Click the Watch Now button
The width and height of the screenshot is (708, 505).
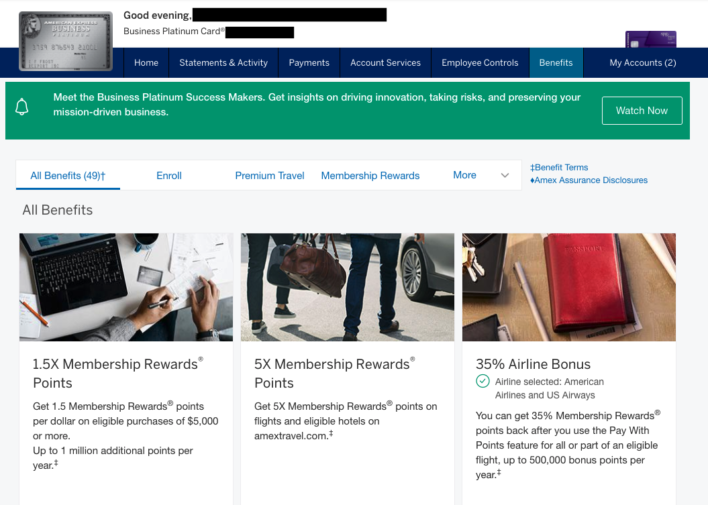point(642,111)
